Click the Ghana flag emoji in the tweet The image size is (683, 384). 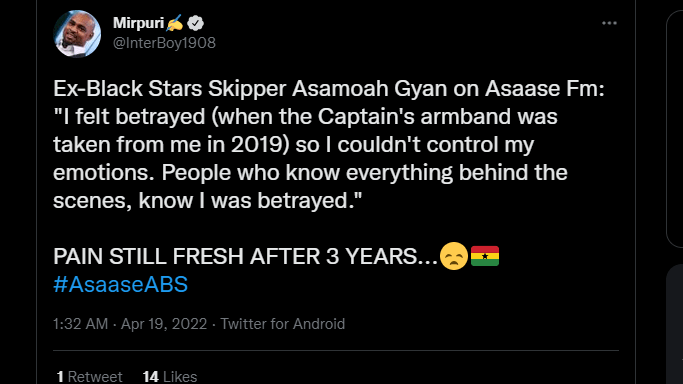tap(485, 256)
